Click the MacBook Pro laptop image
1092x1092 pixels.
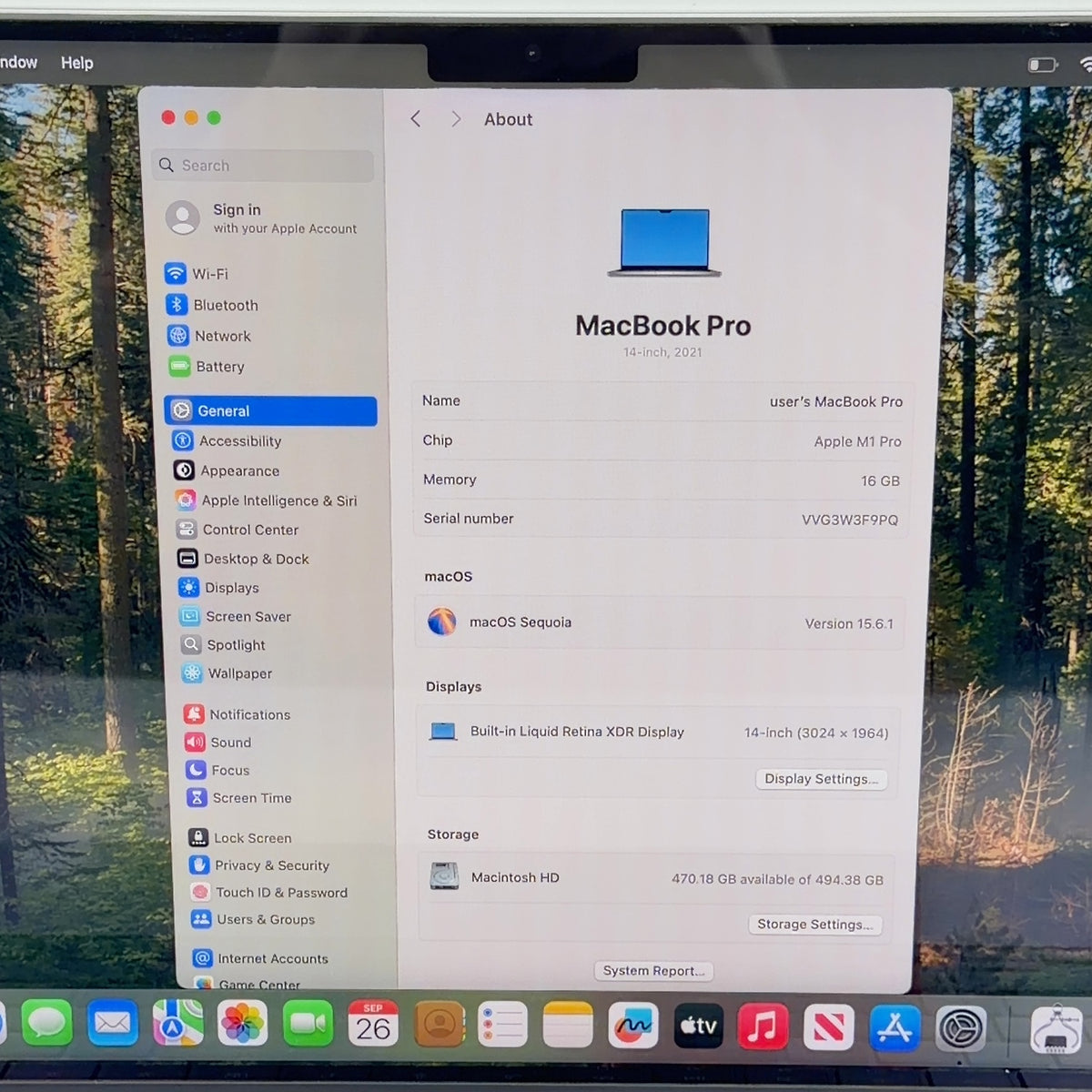tap(664, 243)
